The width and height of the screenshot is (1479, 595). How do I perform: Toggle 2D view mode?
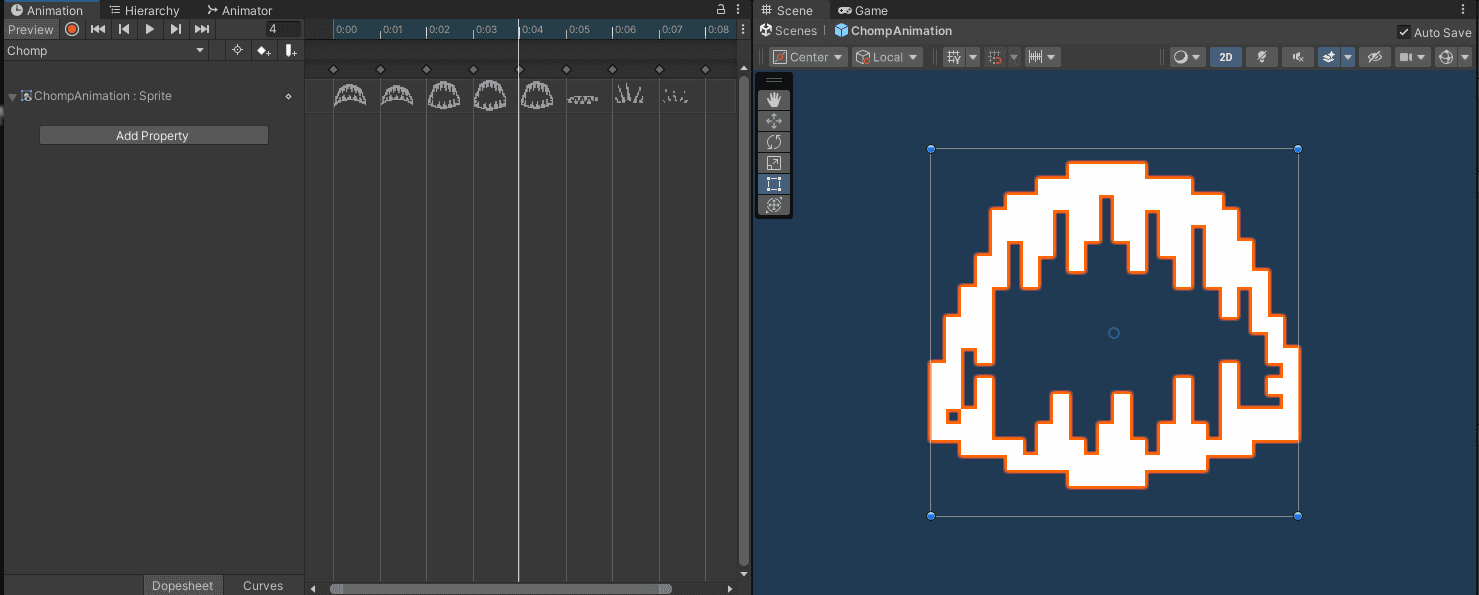pos(1226,57)
